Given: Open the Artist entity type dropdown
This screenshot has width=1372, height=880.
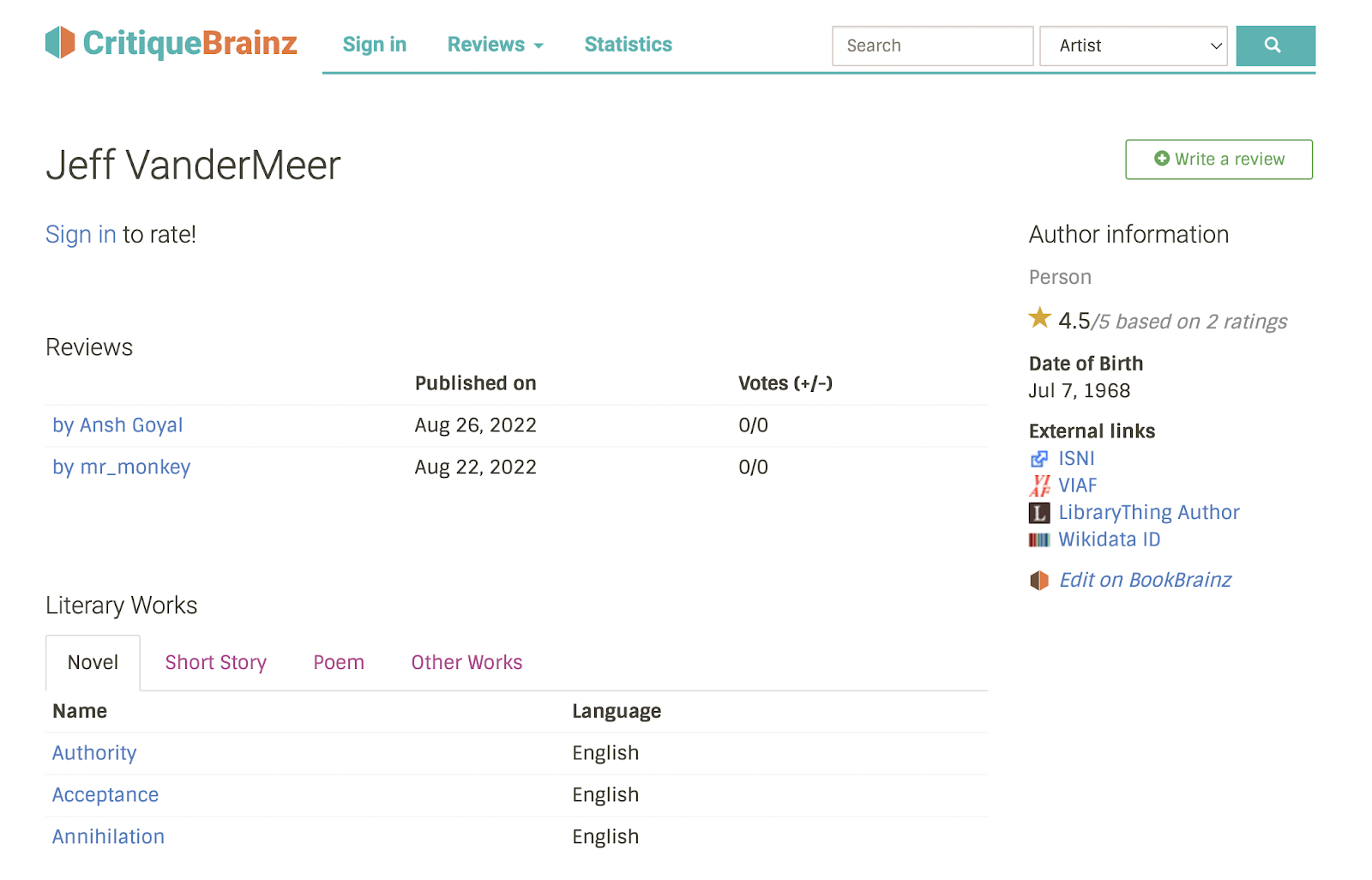Looking at the screenshot, I should pyautogui.click(x=1133, y=45).
